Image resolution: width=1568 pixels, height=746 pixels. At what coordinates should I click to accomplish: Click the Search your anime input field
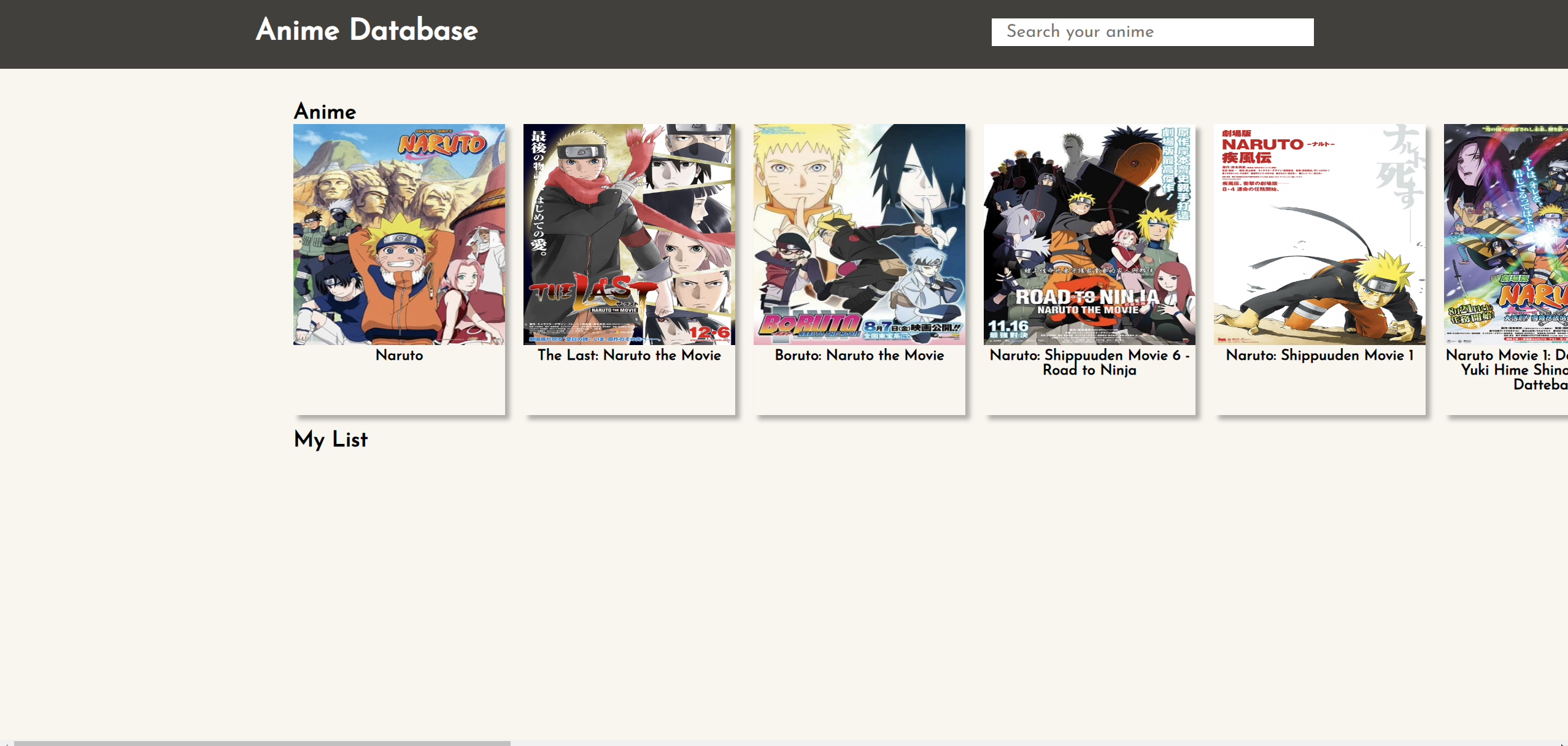coord(1151,31)
